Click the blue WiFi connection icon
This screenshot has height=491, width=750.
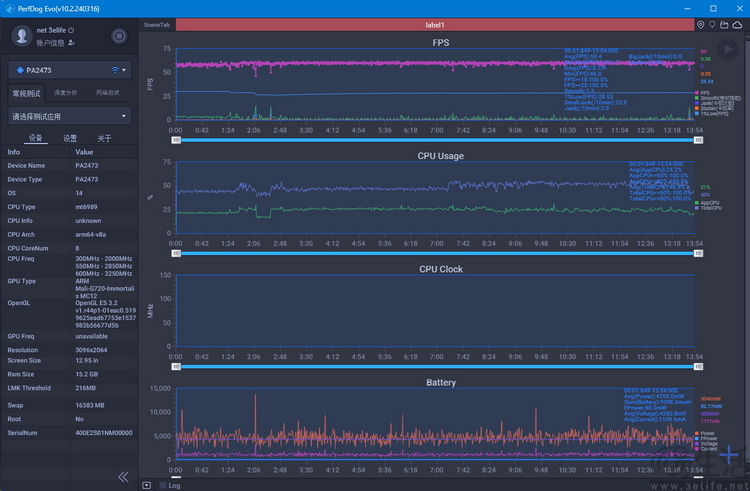[115, 70]
